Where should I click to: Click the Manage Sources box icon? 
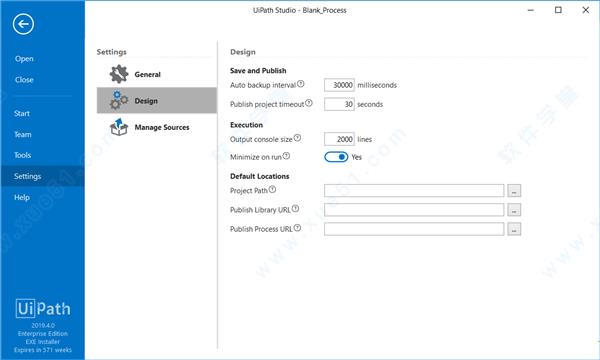point(119,127)
